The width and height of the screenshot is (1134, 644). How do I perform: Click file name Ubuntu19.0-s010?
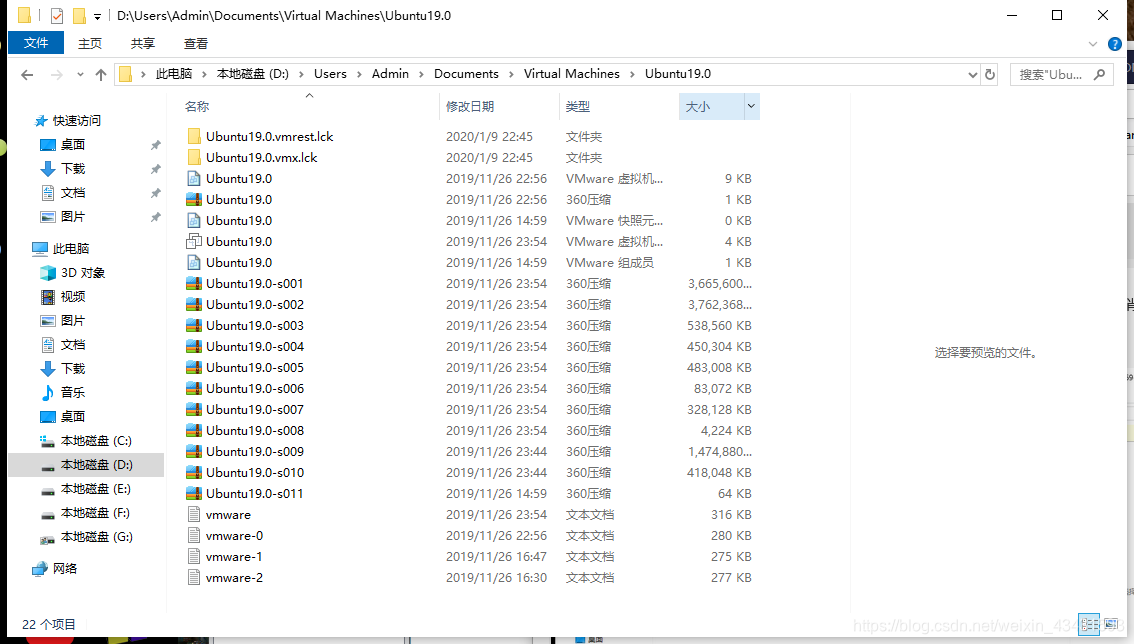(255, 472)
